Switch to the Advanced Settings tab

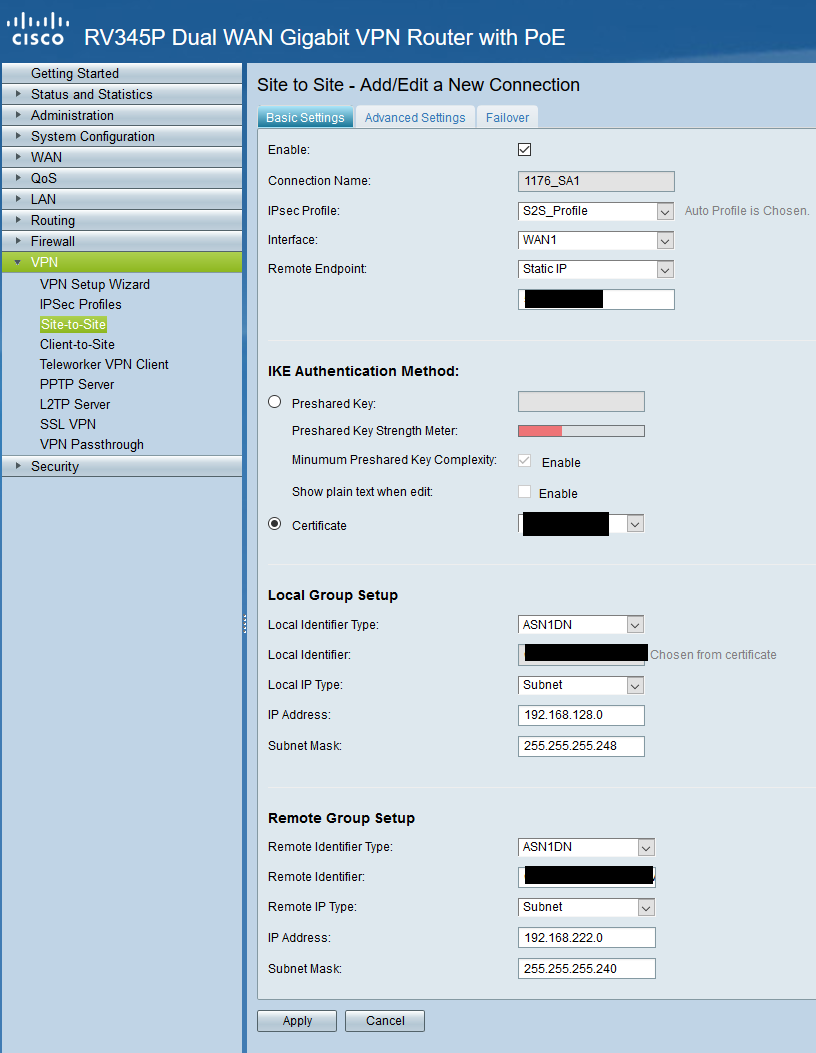pos(414,117)
